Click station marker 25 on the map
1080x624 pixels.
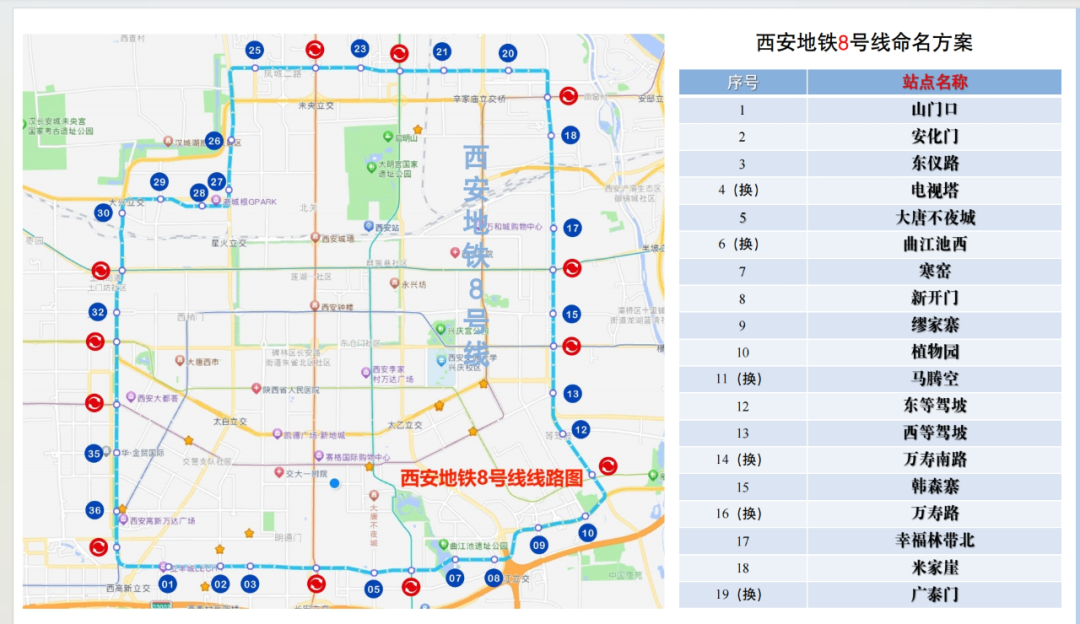pyautogui.click(x=254, y=50)
